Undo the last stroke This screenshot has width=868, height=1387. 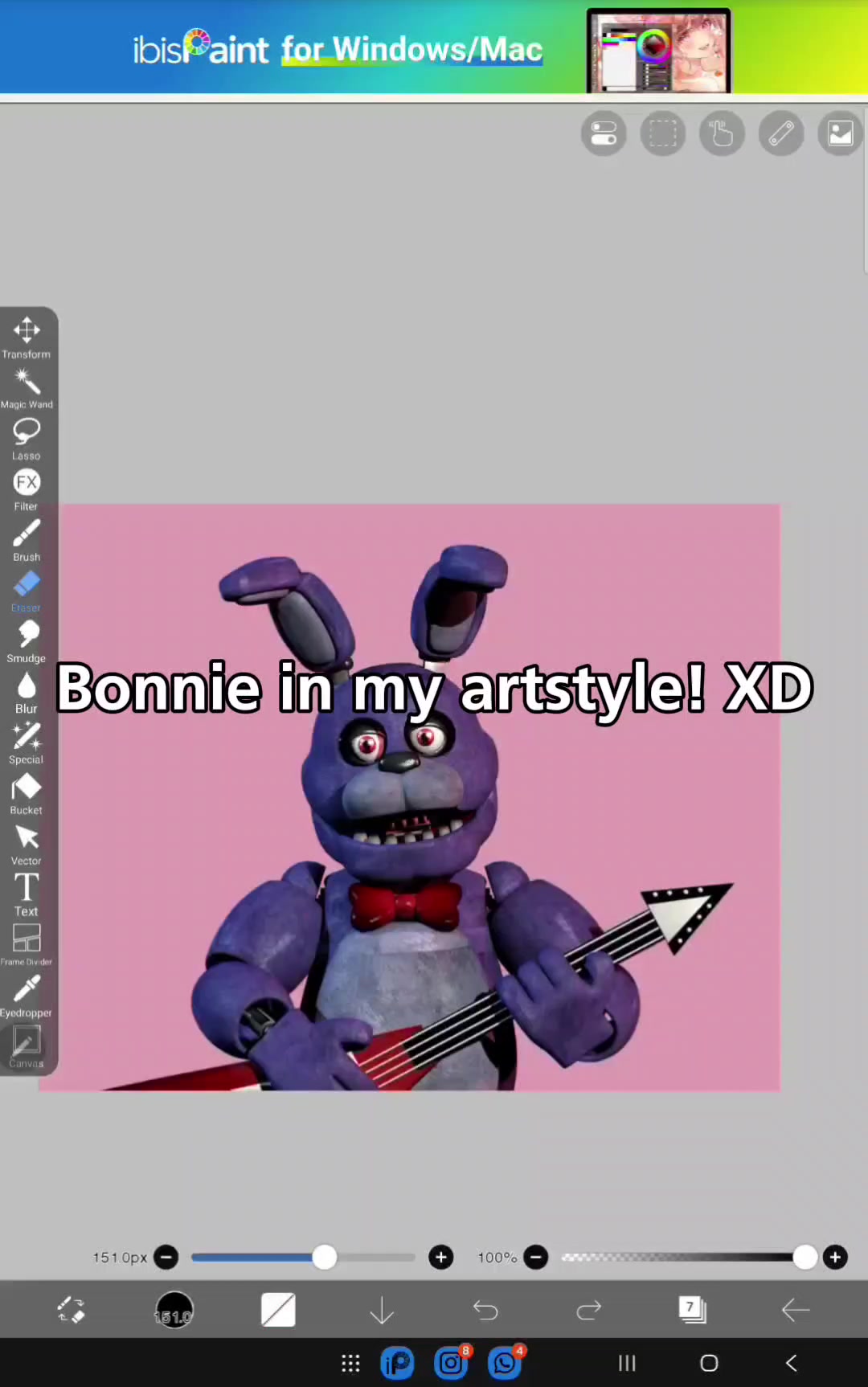[485, 1310]
